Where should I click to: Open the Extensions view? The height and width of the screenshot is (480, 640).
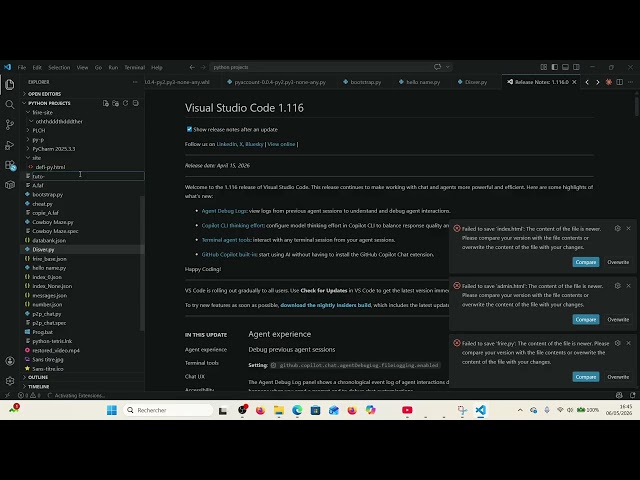(x=10, y=165)
